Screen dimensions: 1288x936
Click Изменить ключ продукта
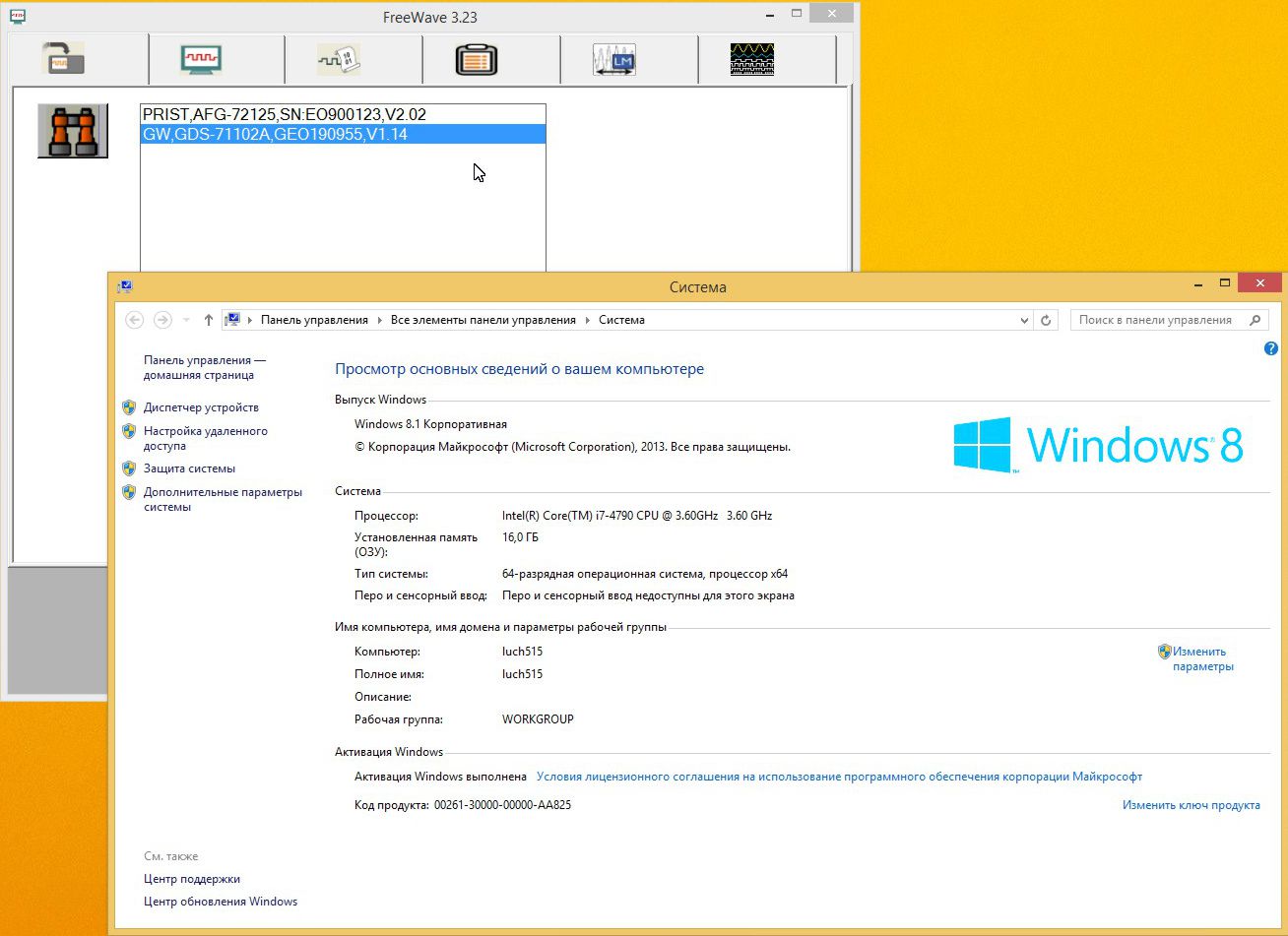tap(1191, 805)
